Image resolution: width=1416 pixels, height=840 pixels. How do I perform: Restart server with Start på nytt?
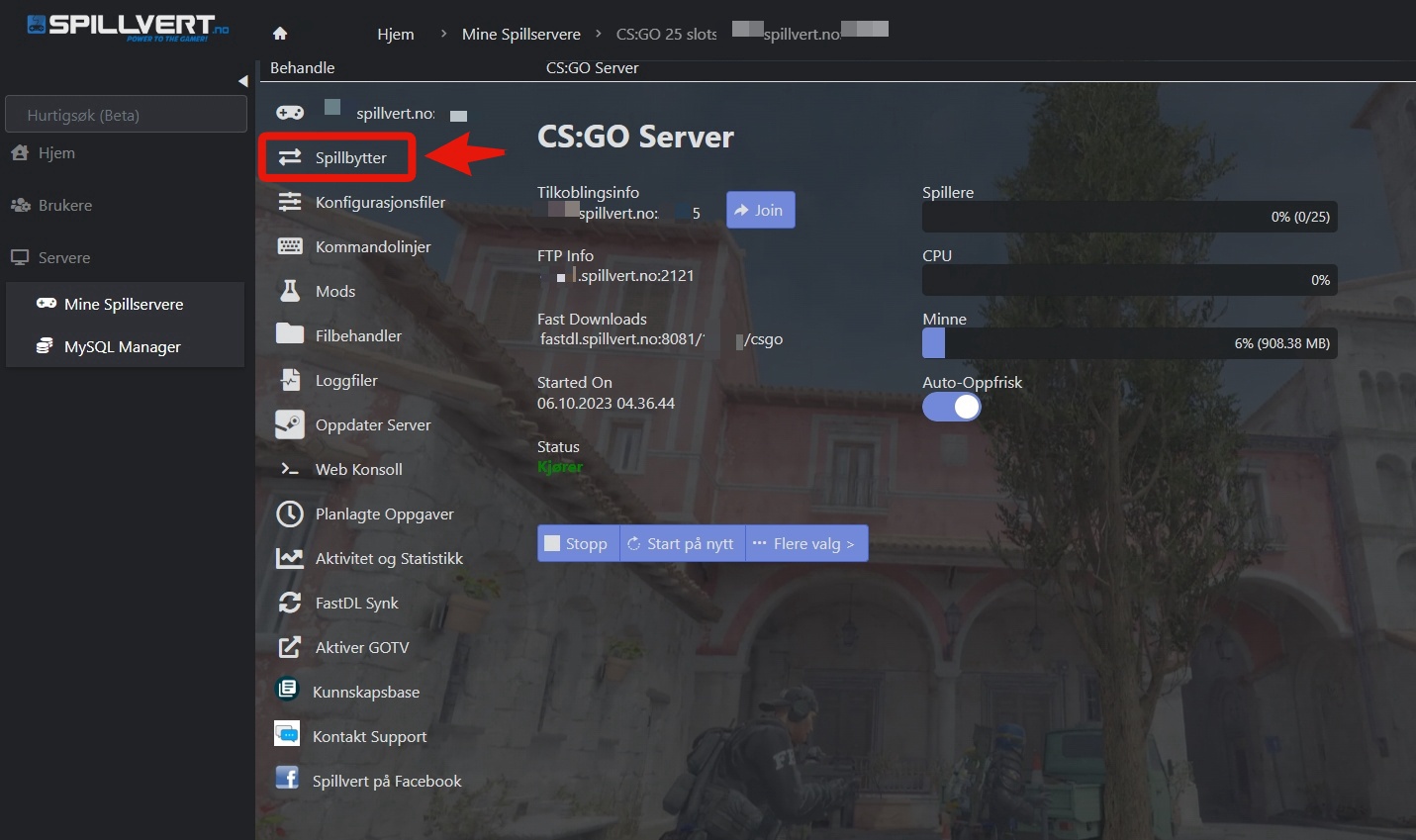[682, 543]
